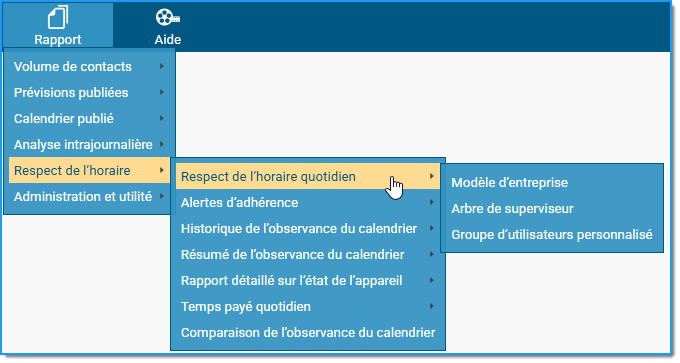Expand arrow beside Historique de l'observance
680x363 pixels.
pyautogui.click(x=432, y=229)
